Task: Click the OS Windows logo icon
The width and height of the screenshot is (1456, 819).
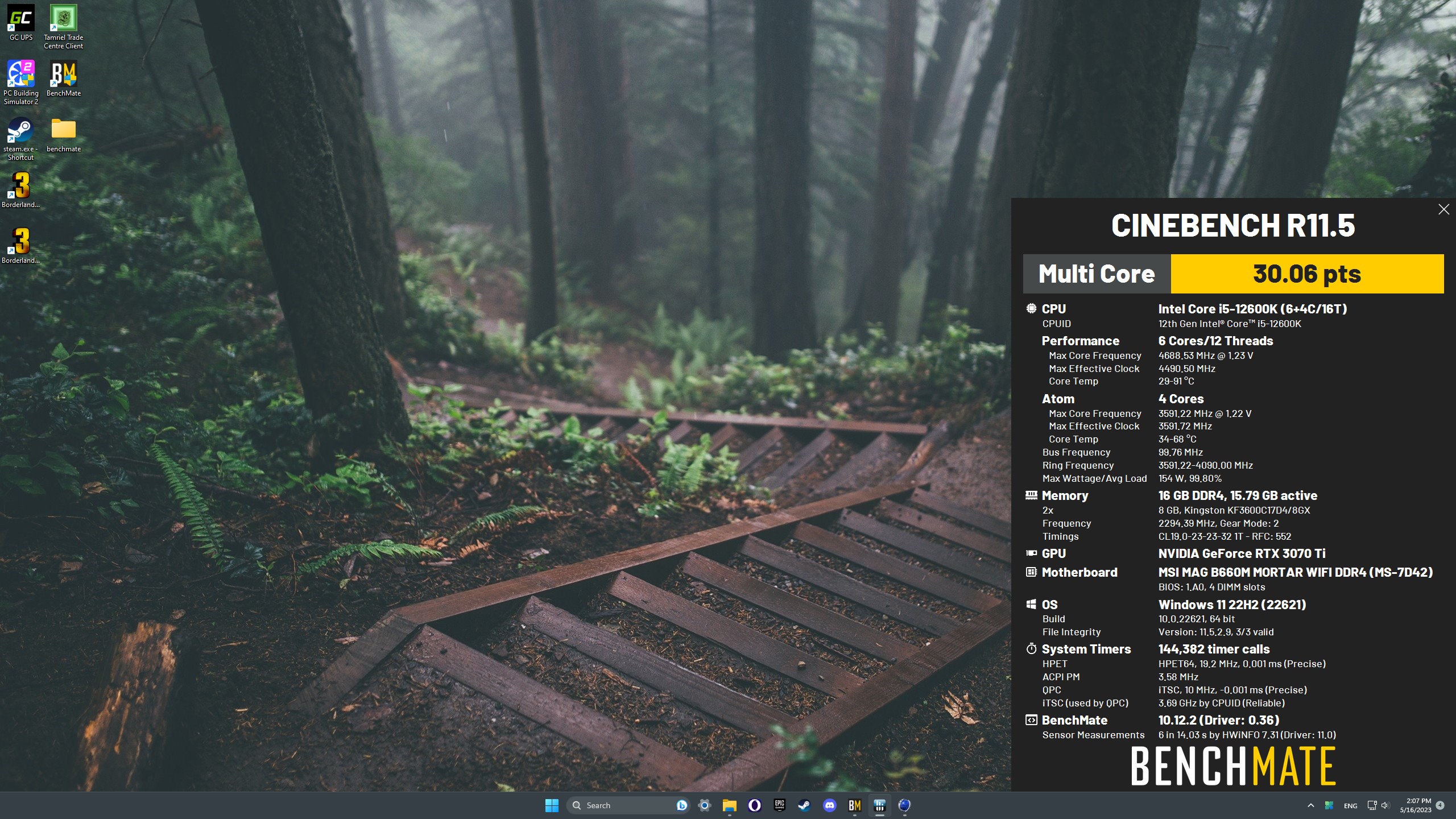Action: 1031,604
